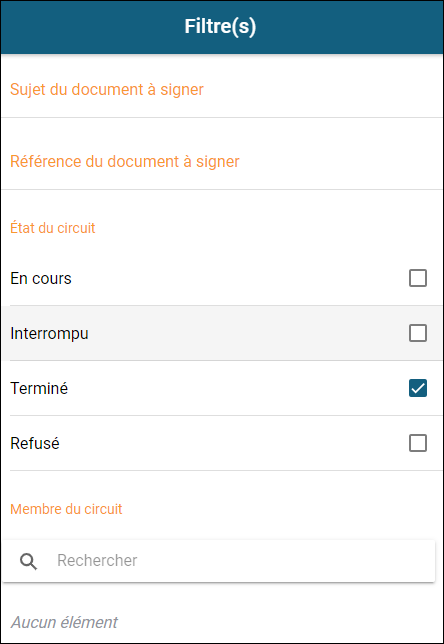444x644 pixels.
Task: Focus the Sujet du document à signer field
Action: [x=222, y=90]
